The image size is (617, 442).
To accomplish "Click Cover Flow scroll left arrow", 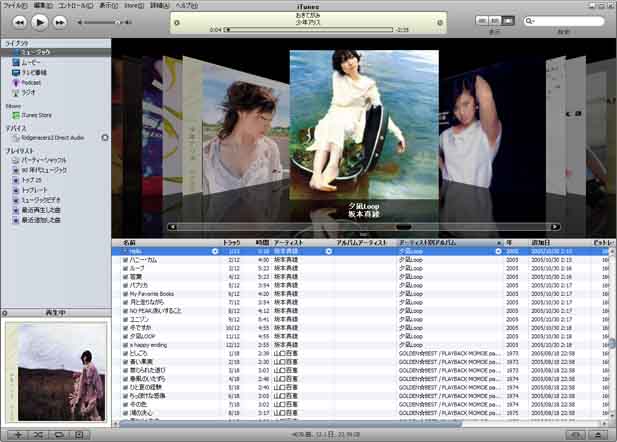I will point(172,227).
